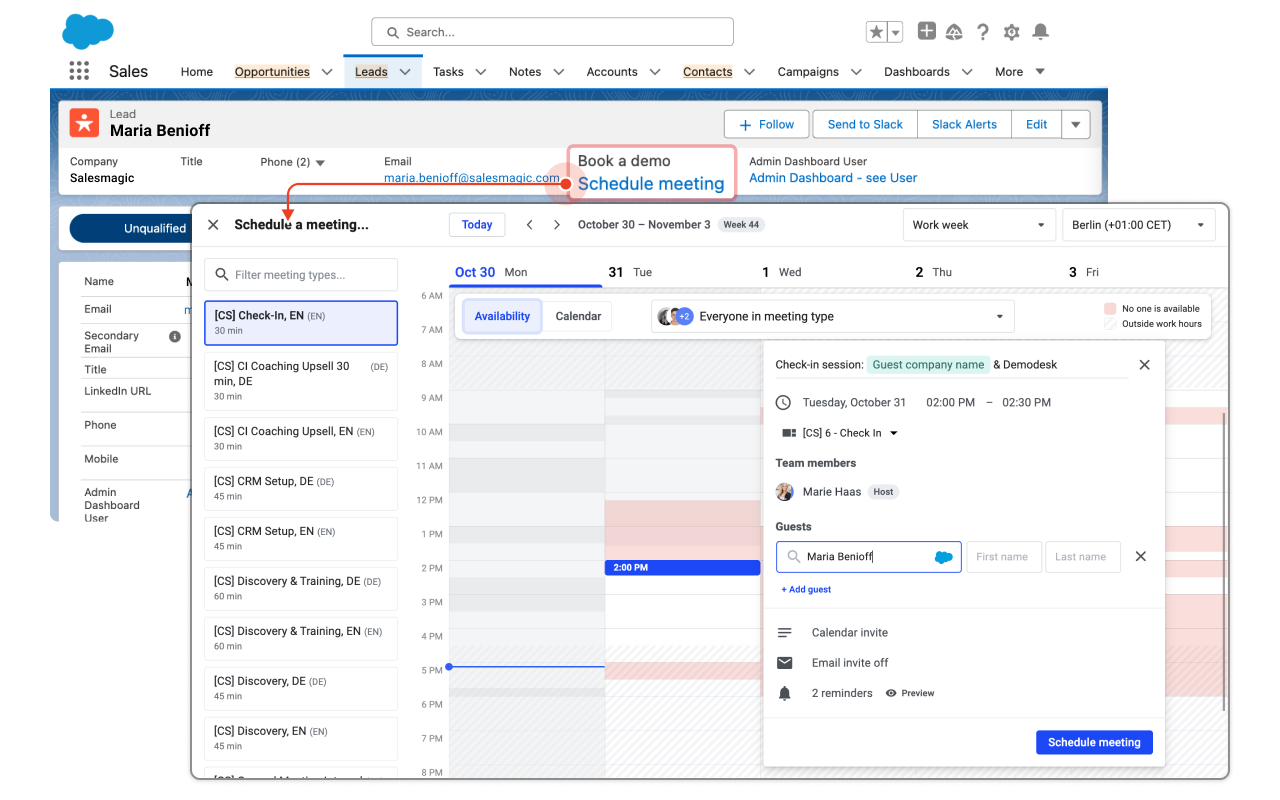
Task: Click the Follow button
Action: [767, 125]
